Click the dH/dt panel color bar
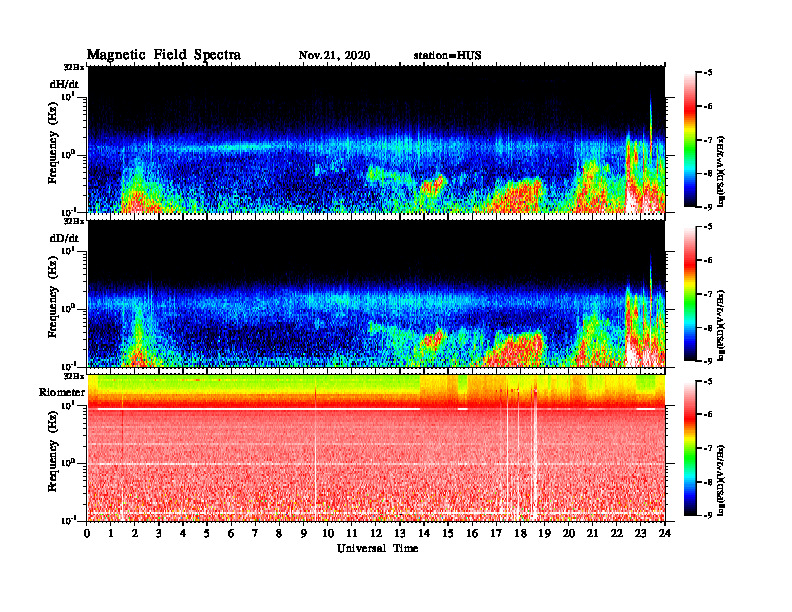This screenshot has width=792, height=612. [x=689, y=139]
